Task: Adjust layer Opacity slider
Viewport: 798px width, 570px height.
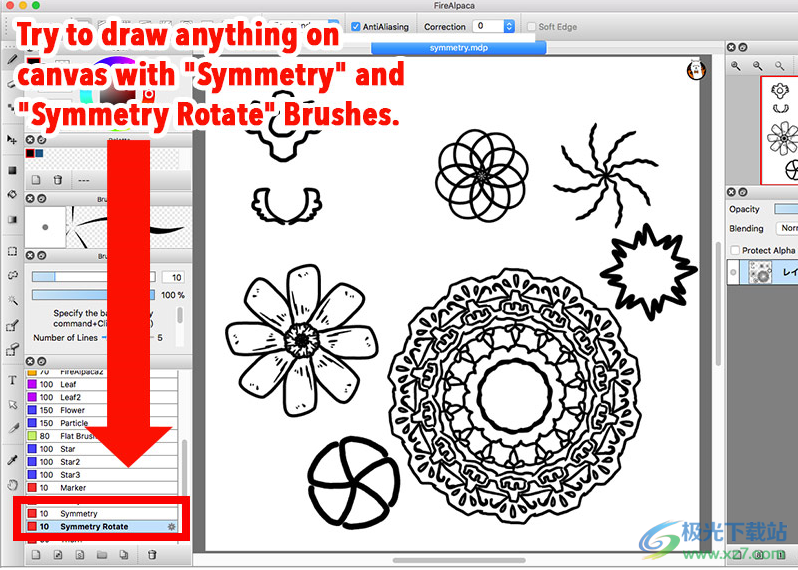Action: pos(786,209)
